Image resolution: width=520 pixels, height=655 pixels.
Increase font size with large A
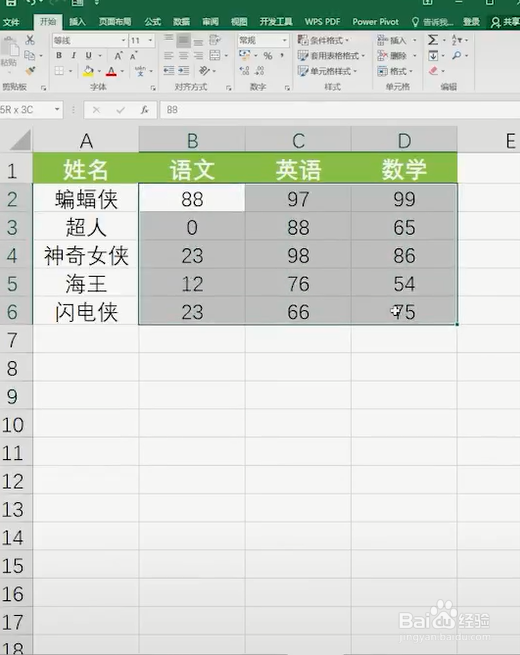click(119, 56)
